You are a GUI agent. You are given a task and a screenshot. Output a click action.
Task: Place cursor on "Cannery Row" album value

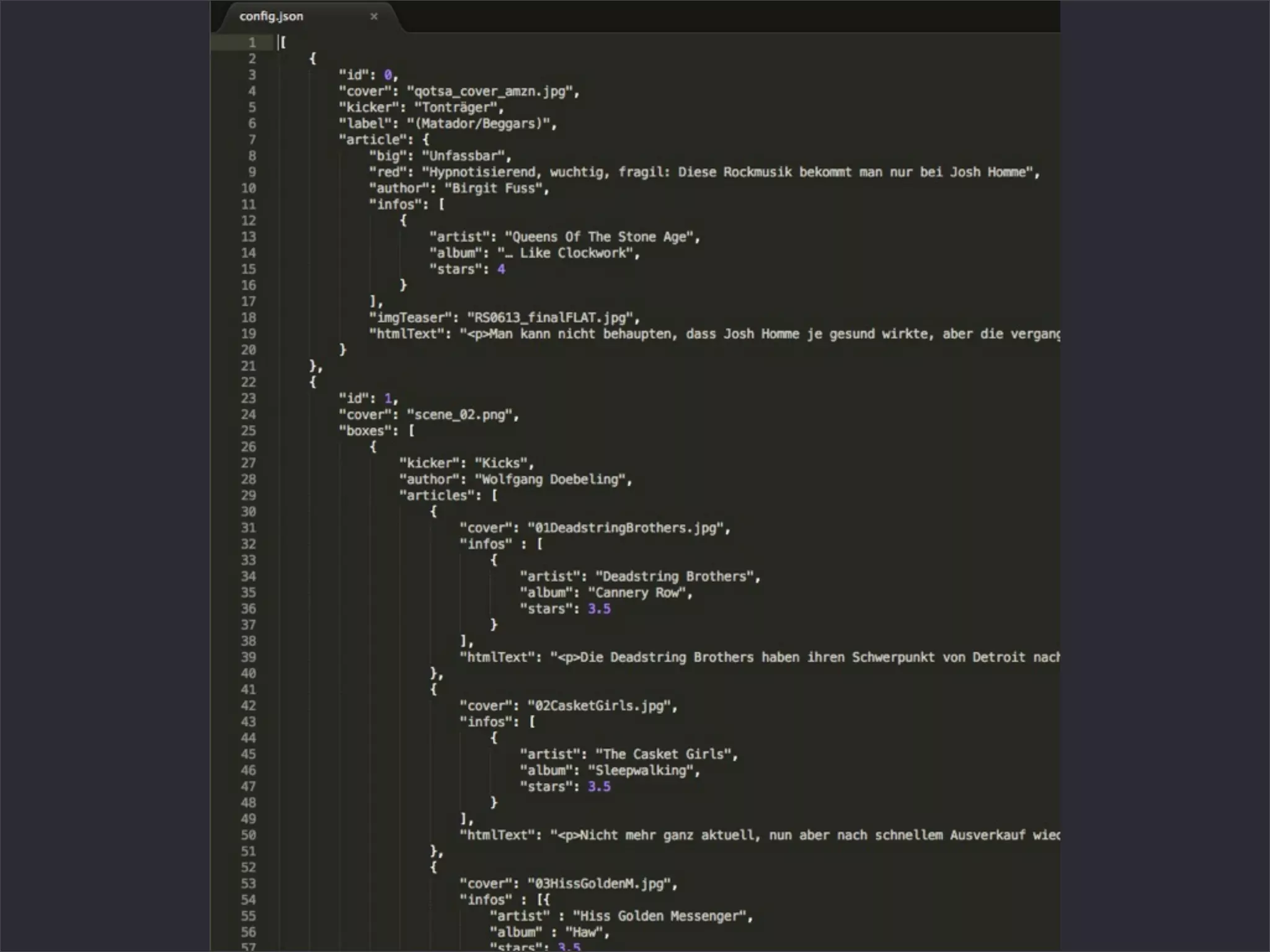tap(636, 593)
